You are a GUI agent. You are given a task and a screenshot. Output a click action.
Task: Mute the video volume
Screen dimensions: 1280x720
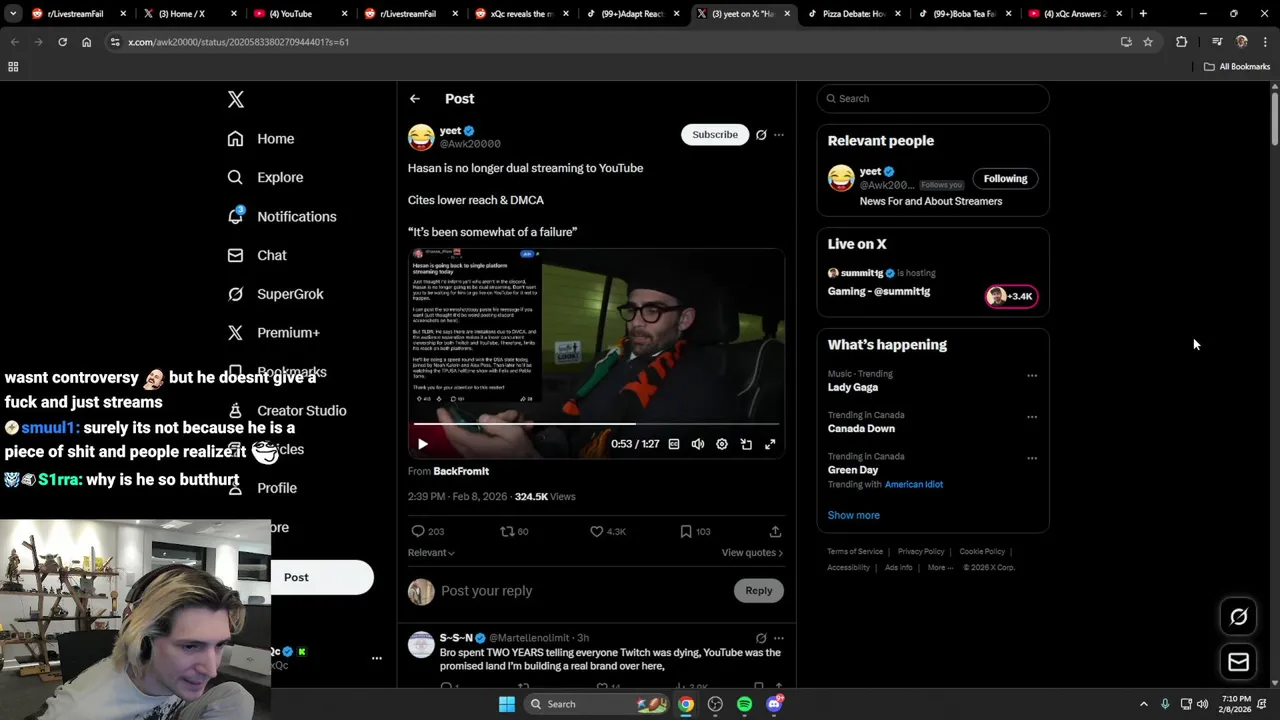[698, 444]
